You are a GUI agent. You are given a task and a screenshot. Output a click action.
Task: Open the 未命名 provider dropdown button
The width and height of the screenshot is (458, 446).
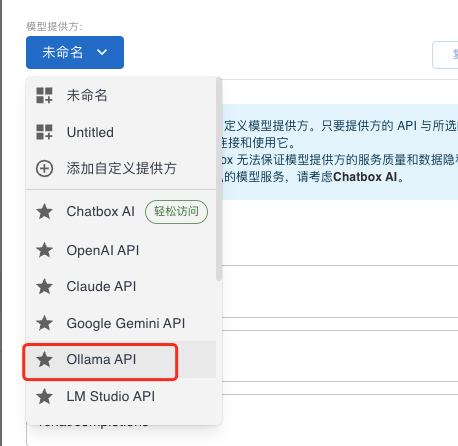(x=75, y=53)
